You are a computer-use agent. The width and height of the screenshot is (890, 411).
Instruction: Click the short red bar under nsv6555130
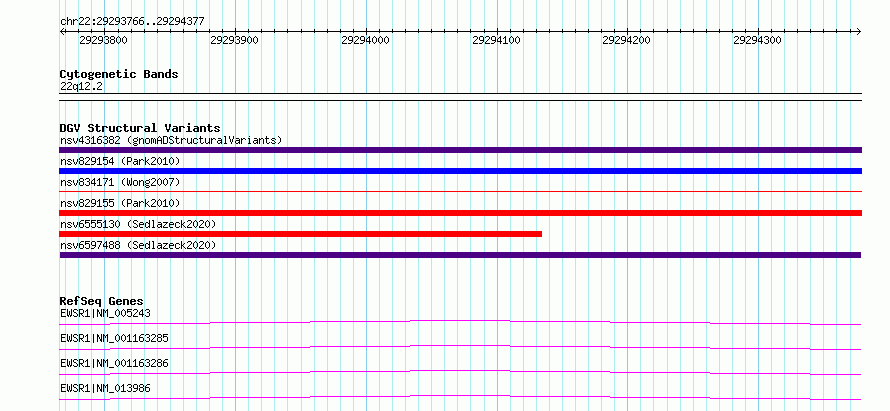tap(300, 234)
